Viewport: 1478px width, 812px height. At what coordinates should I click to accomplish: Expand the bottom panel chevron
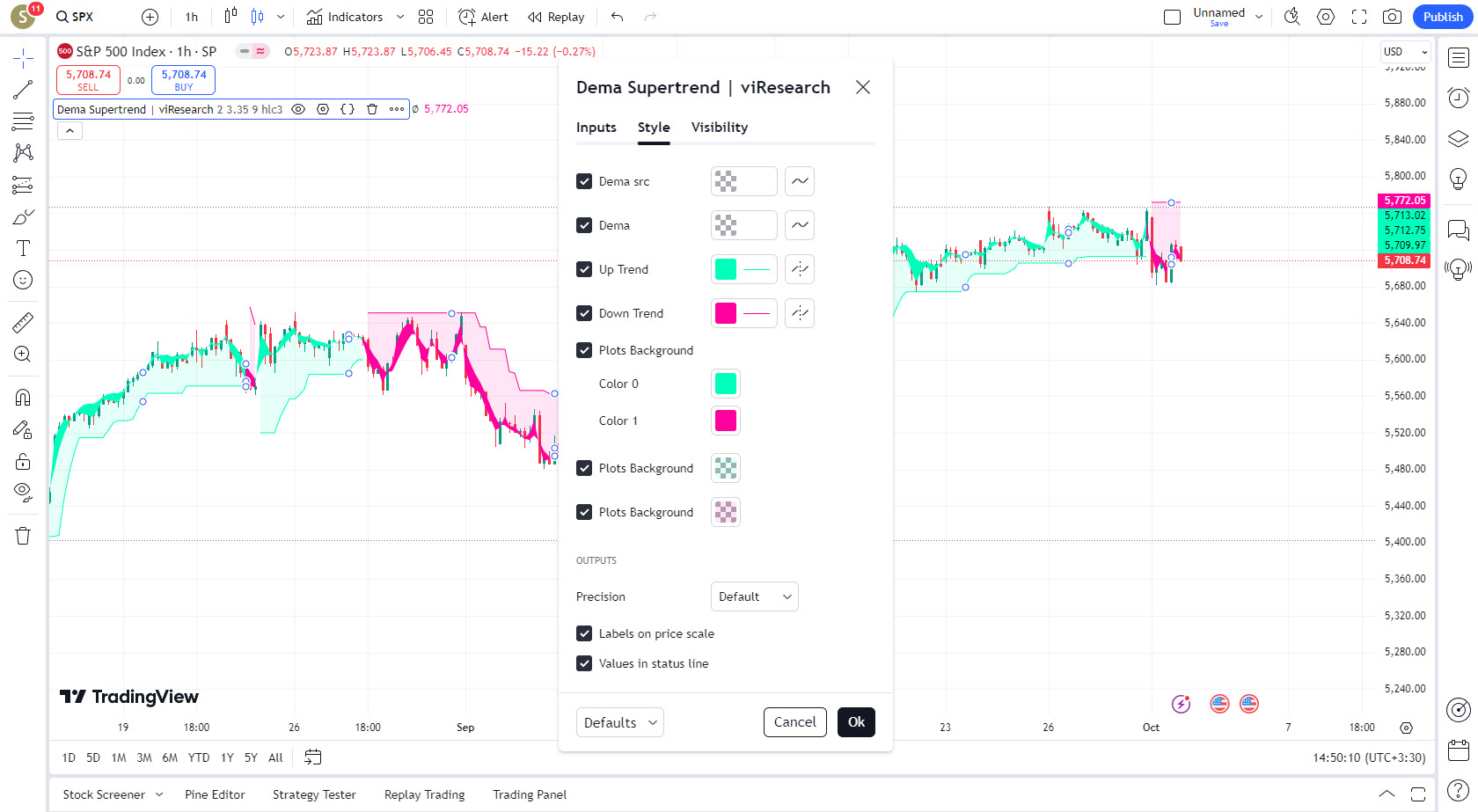pyautogui.click(x=1387, y=794)
